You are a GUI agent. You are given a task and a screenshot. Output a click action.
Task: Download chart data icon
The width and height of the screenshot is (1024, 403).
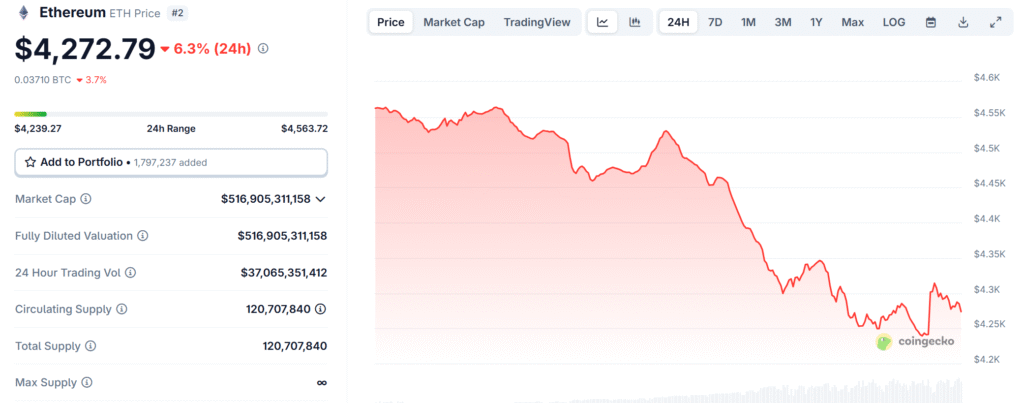tap(963, 22)
